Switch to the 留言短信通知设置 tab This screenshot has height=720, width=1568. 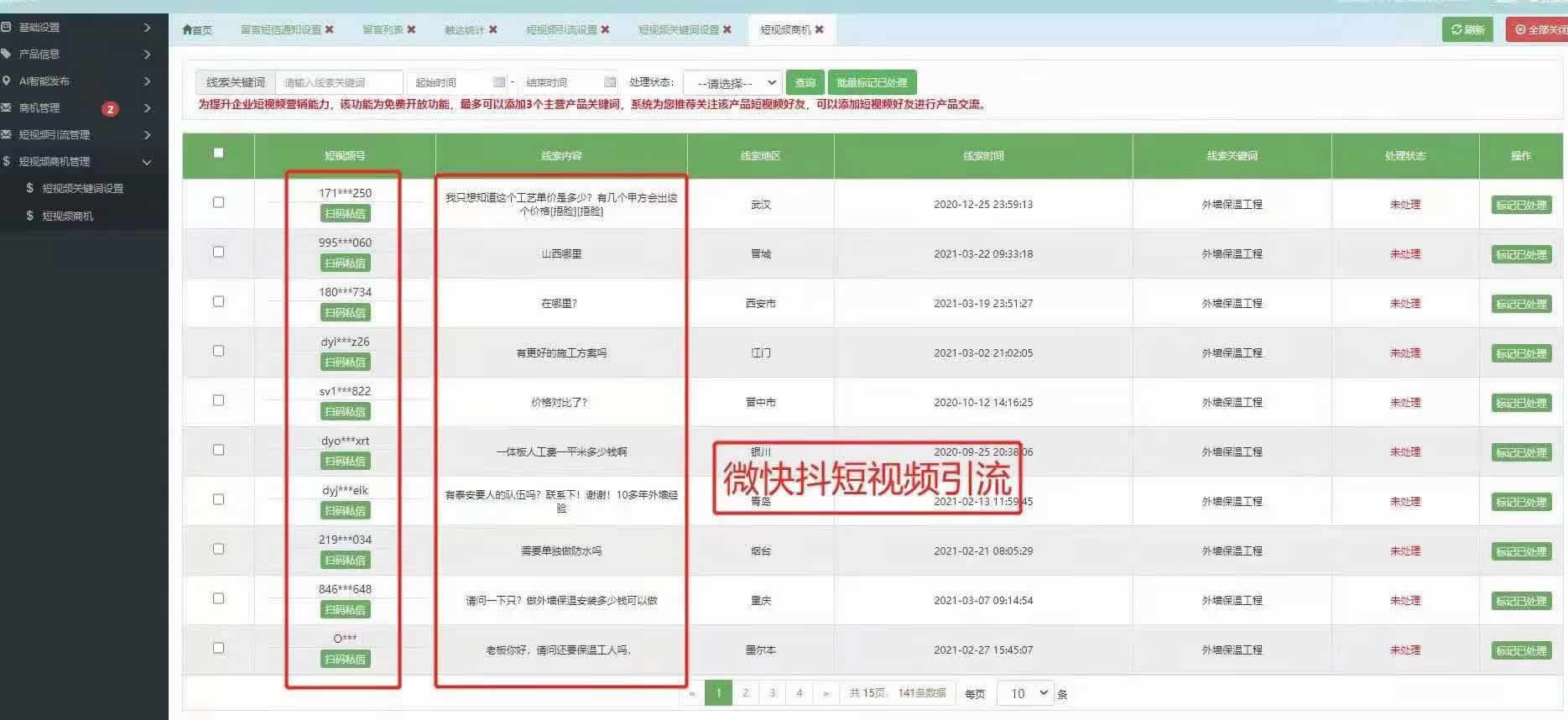click(x=281, y=29)
